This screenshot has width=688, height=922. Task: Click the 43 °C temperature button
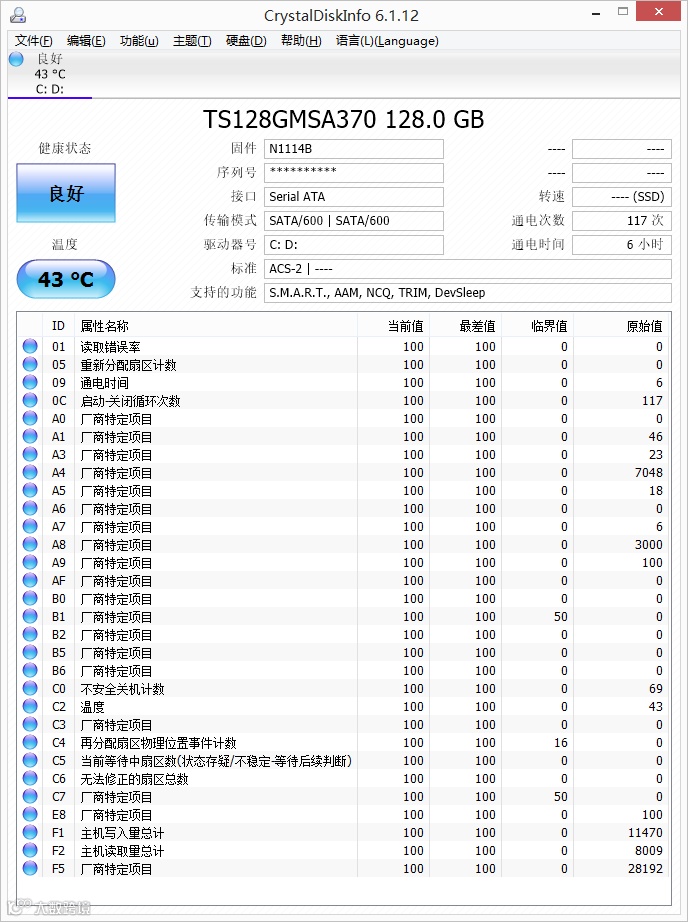coord(66,279)
